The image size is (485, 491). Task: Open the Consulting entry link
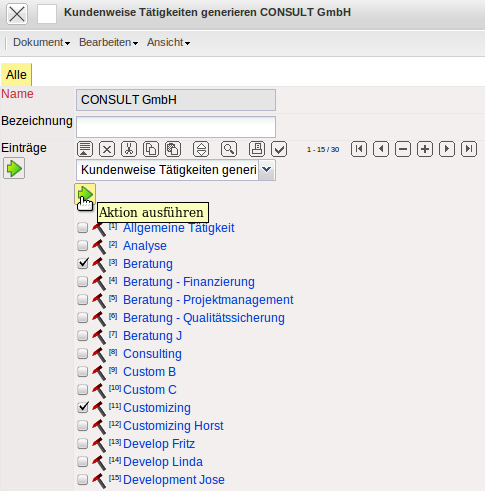152,354
